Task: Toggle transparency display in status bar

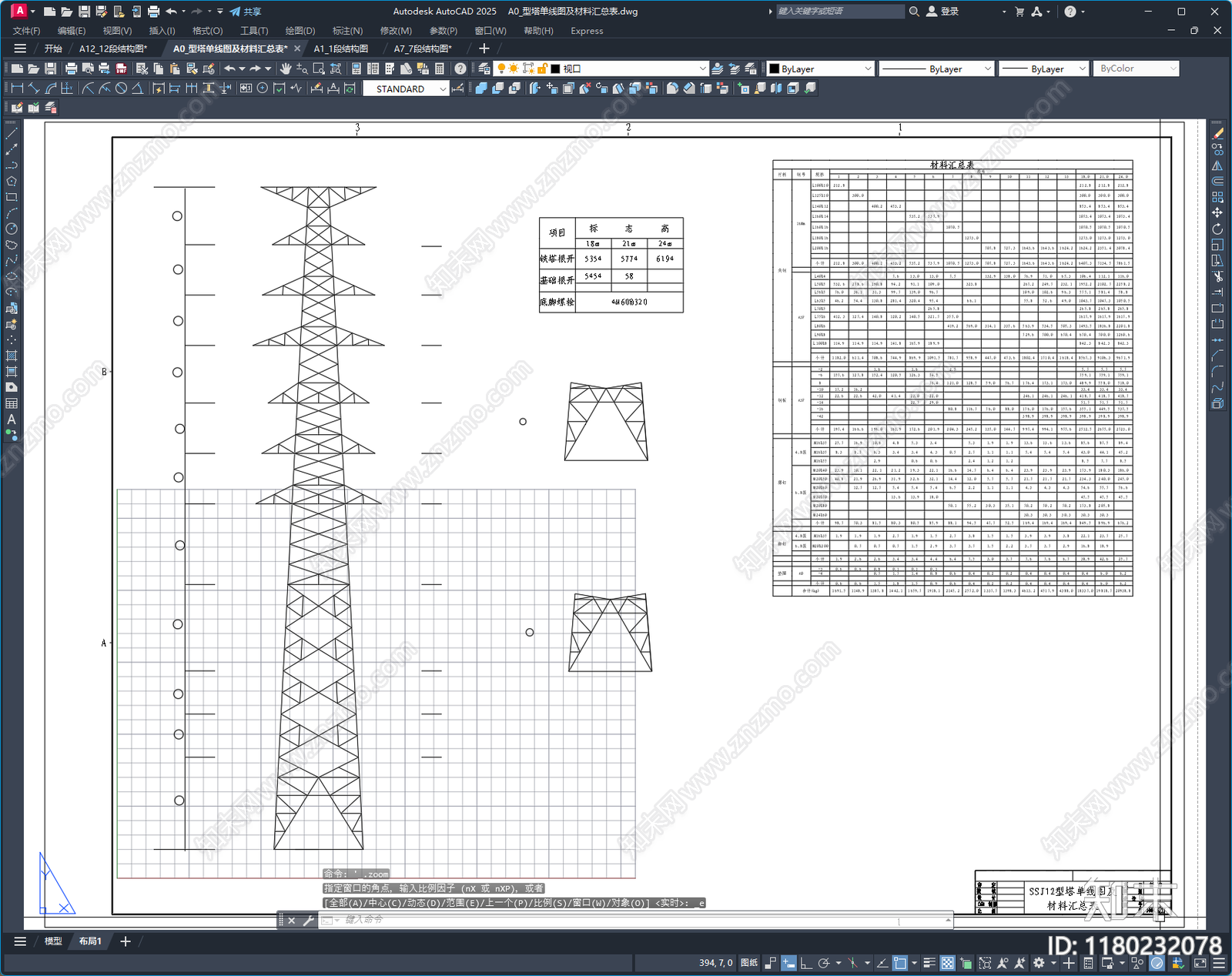Action: click(948, 963)
